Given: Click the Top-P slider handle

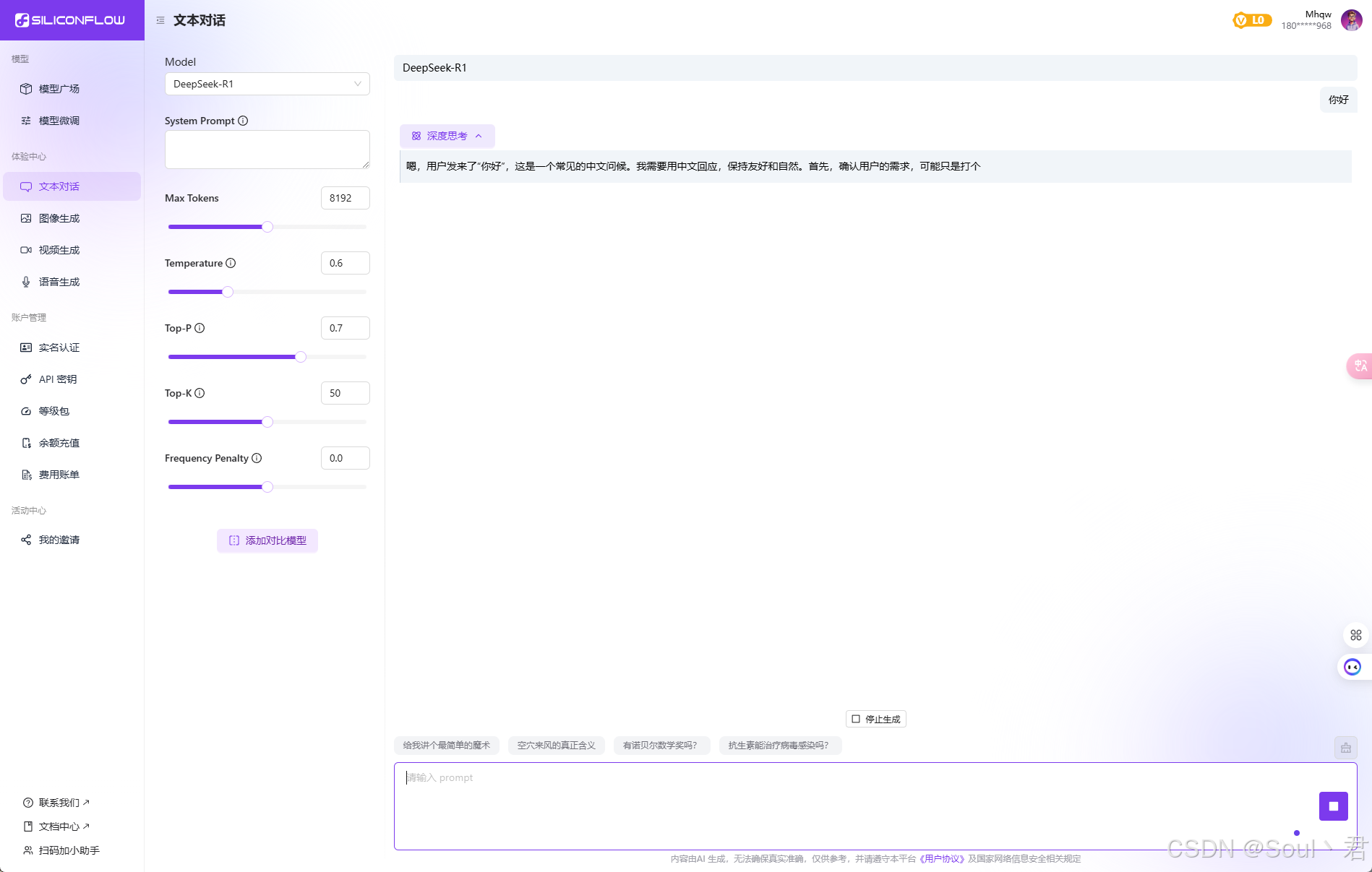Looking at the screenshot, I should click(x=301, y=357).
